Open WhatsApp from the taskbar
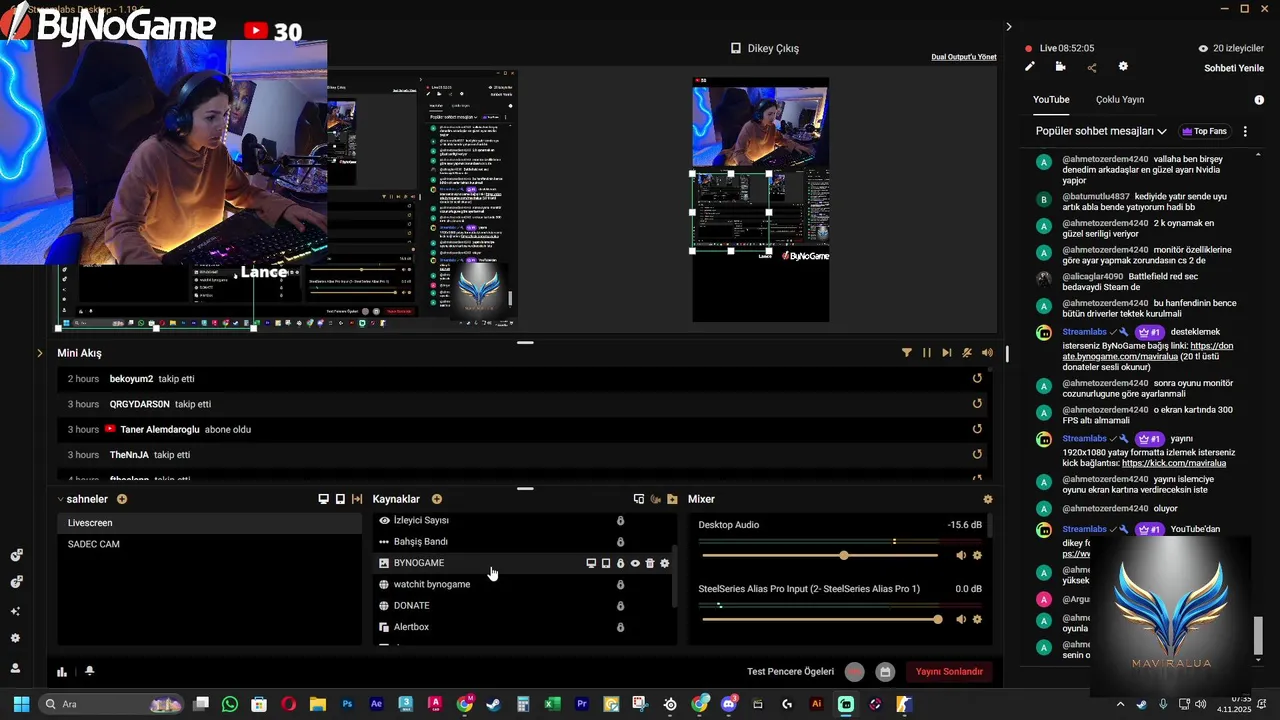Image resolution: width=1280 pixels, height=720 pixels. click(x=230, y=704)
